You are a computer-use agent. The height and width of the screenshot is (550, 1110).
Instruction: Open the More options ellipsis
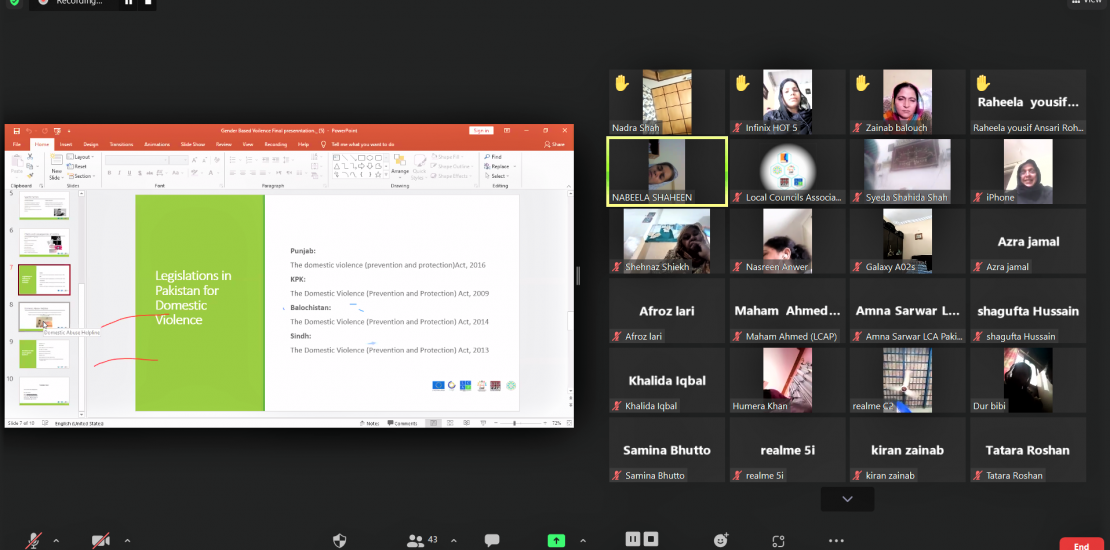(x=836, y=541)
